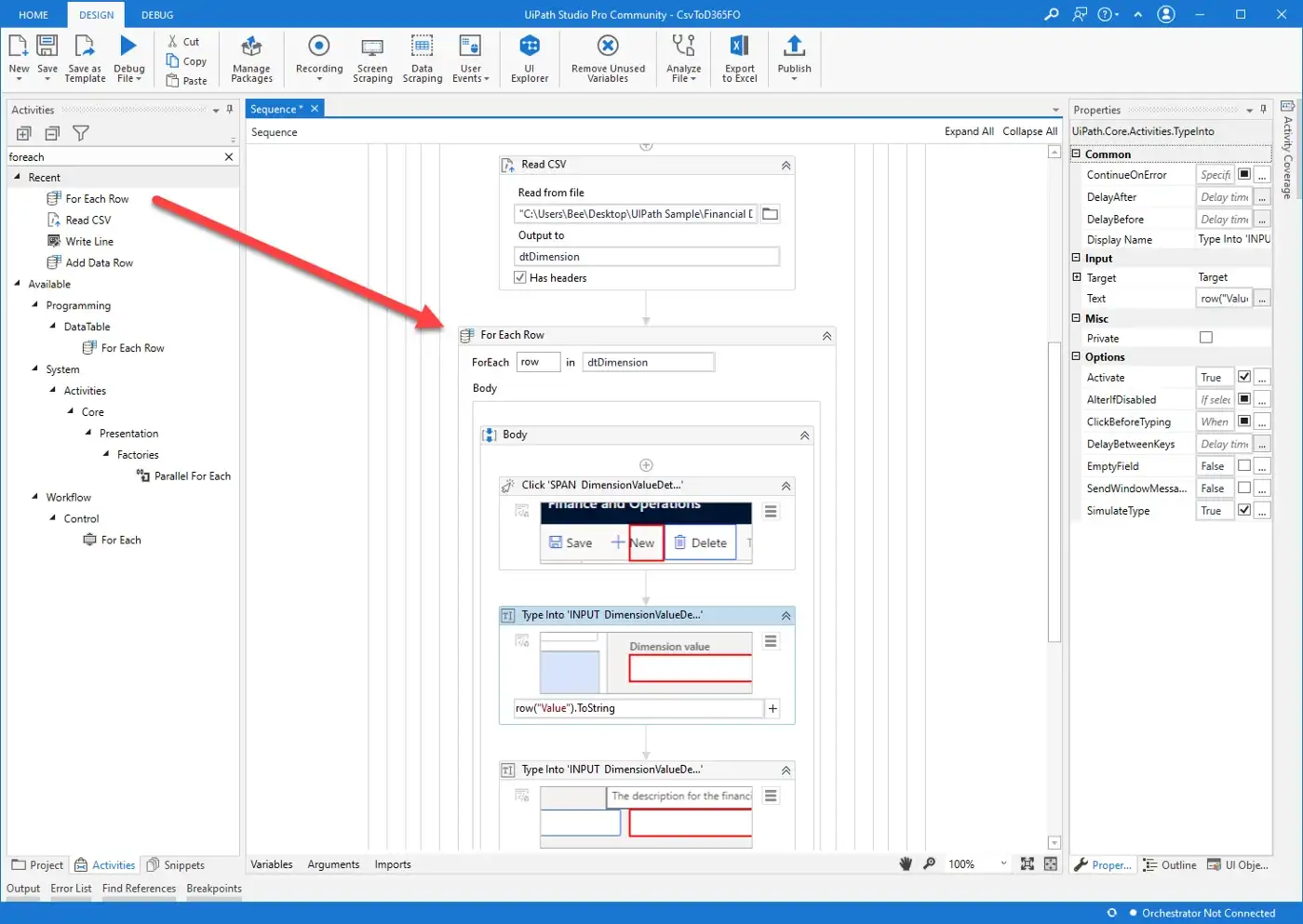This screenshot has height=924, width=1303.
Task: Launch UI Explorer
Action: [x=530, y=58]
